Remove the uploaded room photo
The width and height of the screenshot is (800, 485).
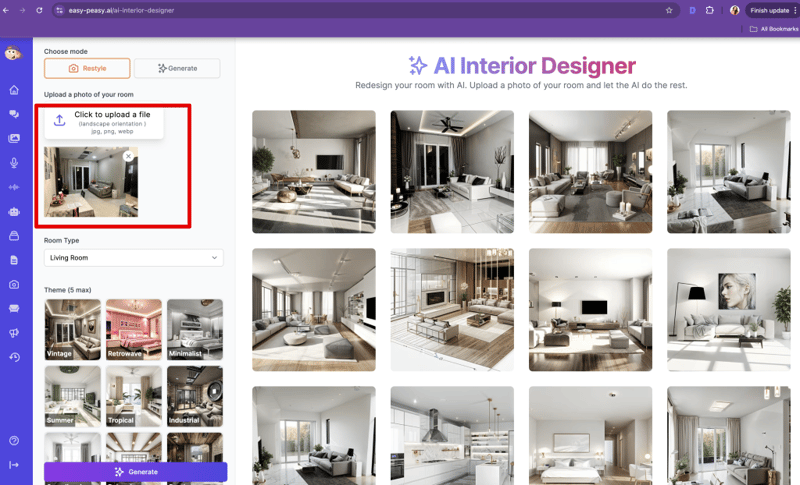click(128, 156)
